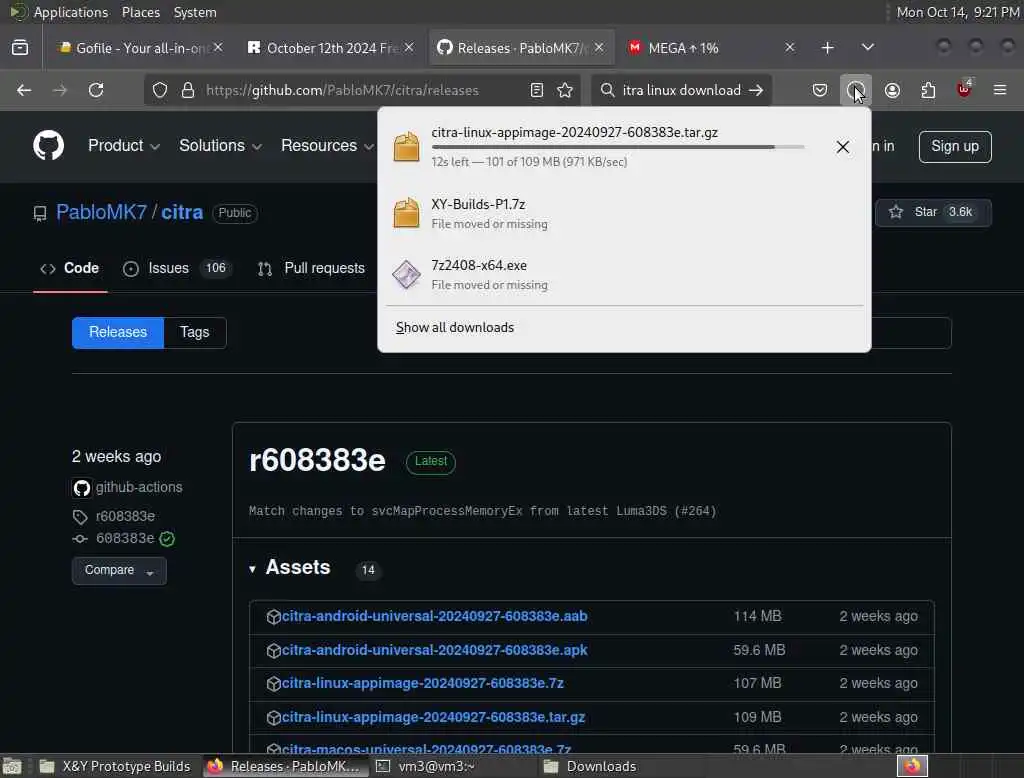
Task: Expand the Resources menu
Action: (327, 146)
